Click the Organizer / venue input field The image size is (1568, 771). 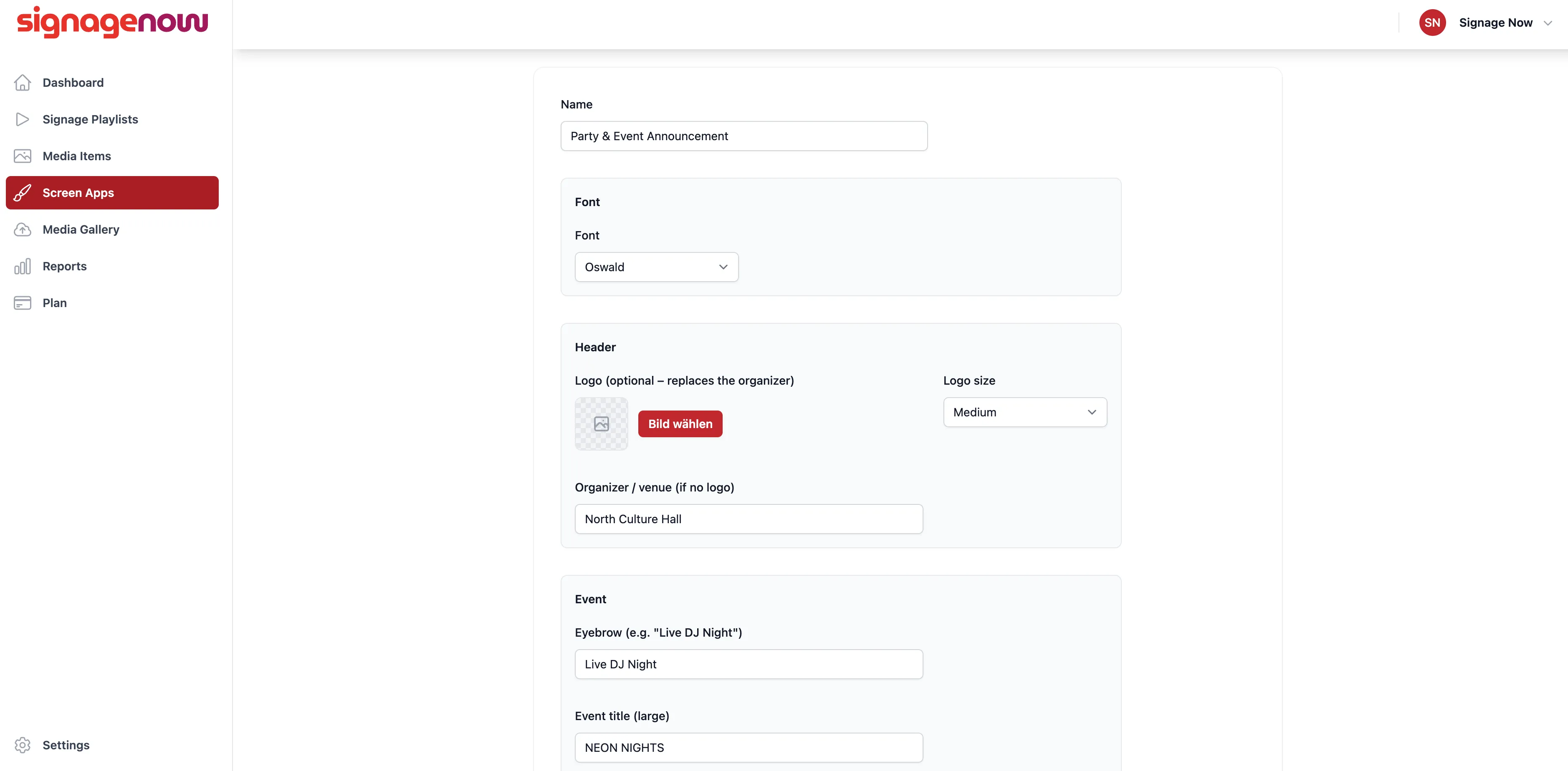(749, 519)
